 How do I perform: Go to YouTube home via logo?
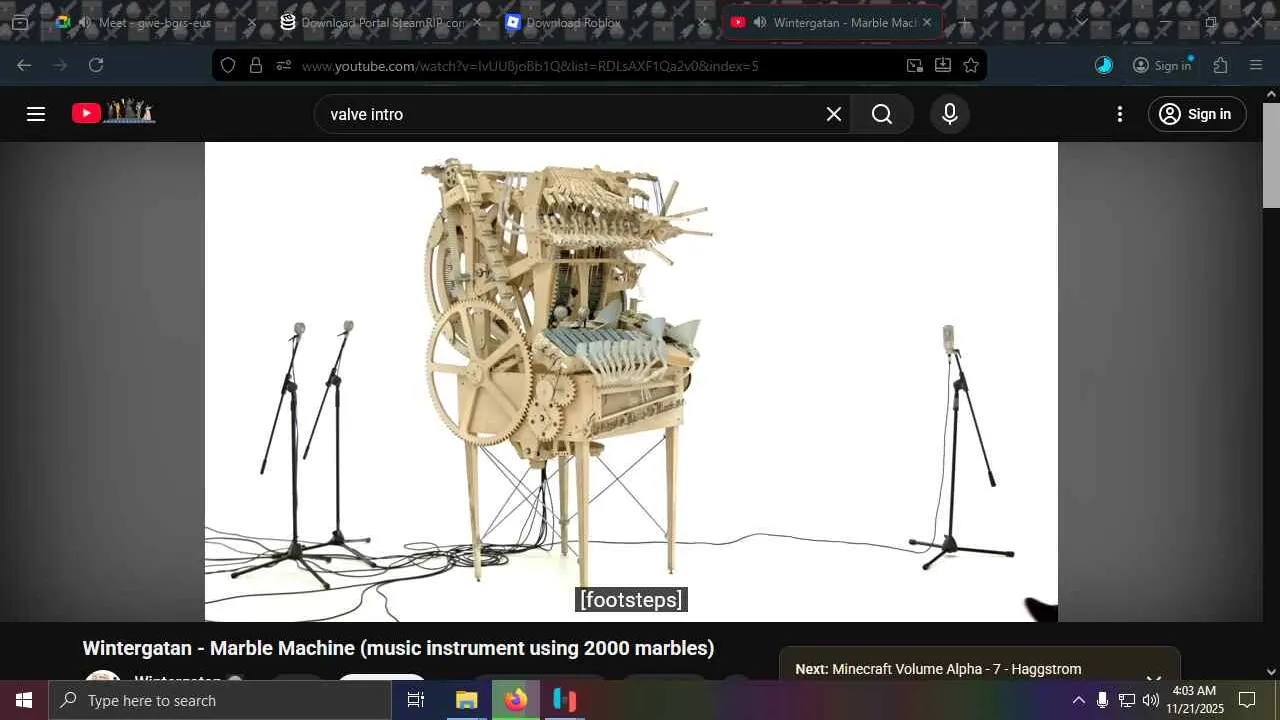[x=113, y=112]
